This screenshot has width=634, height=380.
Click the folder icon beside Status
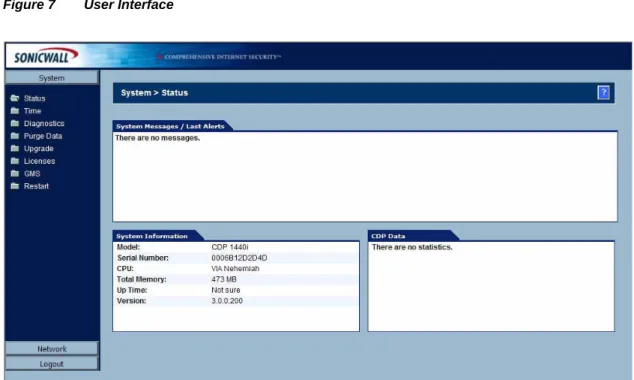tap(15, 98)
